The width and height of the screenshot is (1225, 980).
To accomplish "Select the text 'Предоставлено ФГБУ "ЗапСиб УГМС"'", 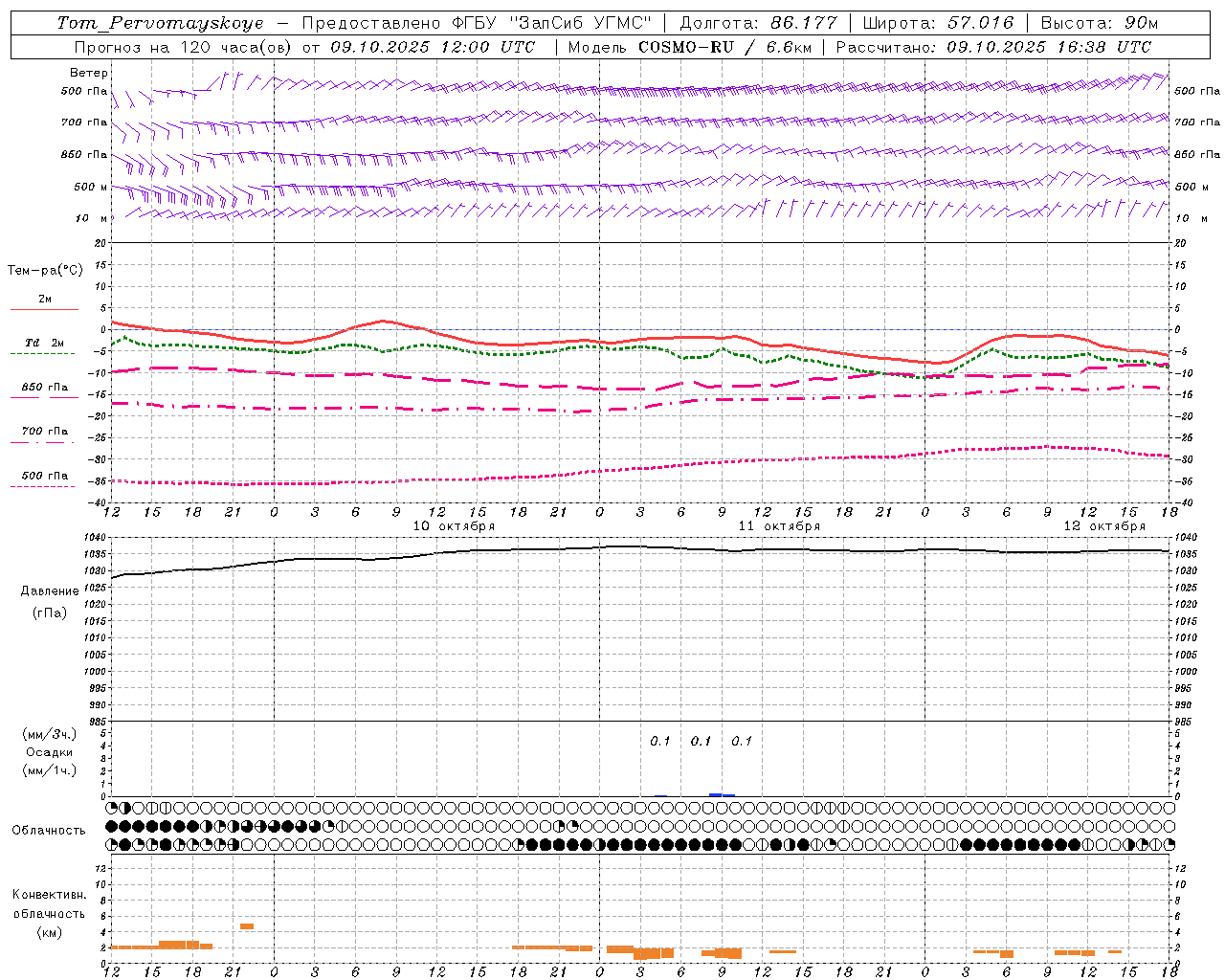I will tap(477, 23).
